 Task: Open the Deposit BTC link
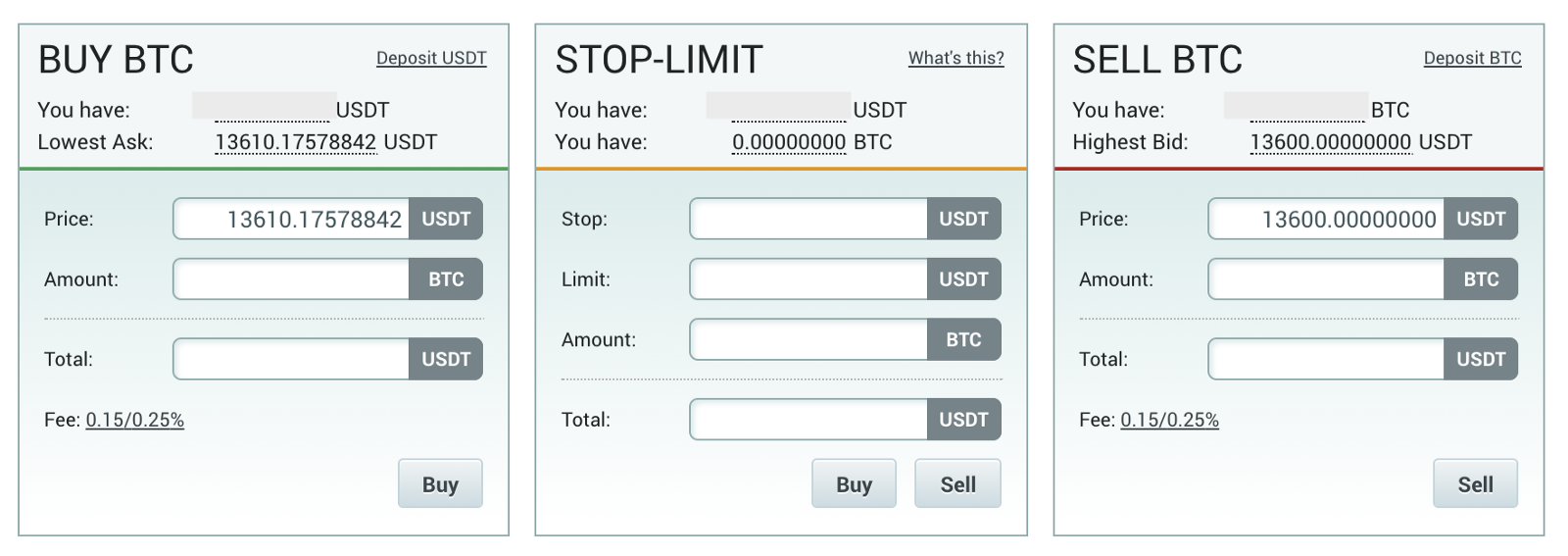[x=1472, y=58]
